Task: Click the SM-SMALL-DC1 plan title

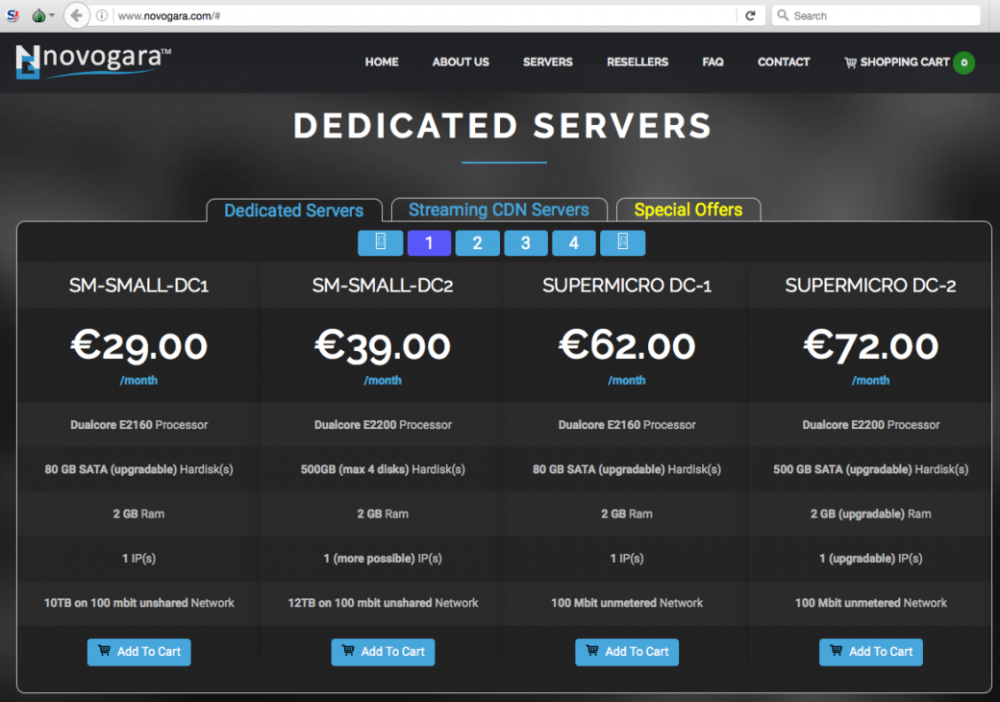Action: (x=138, y=286)
